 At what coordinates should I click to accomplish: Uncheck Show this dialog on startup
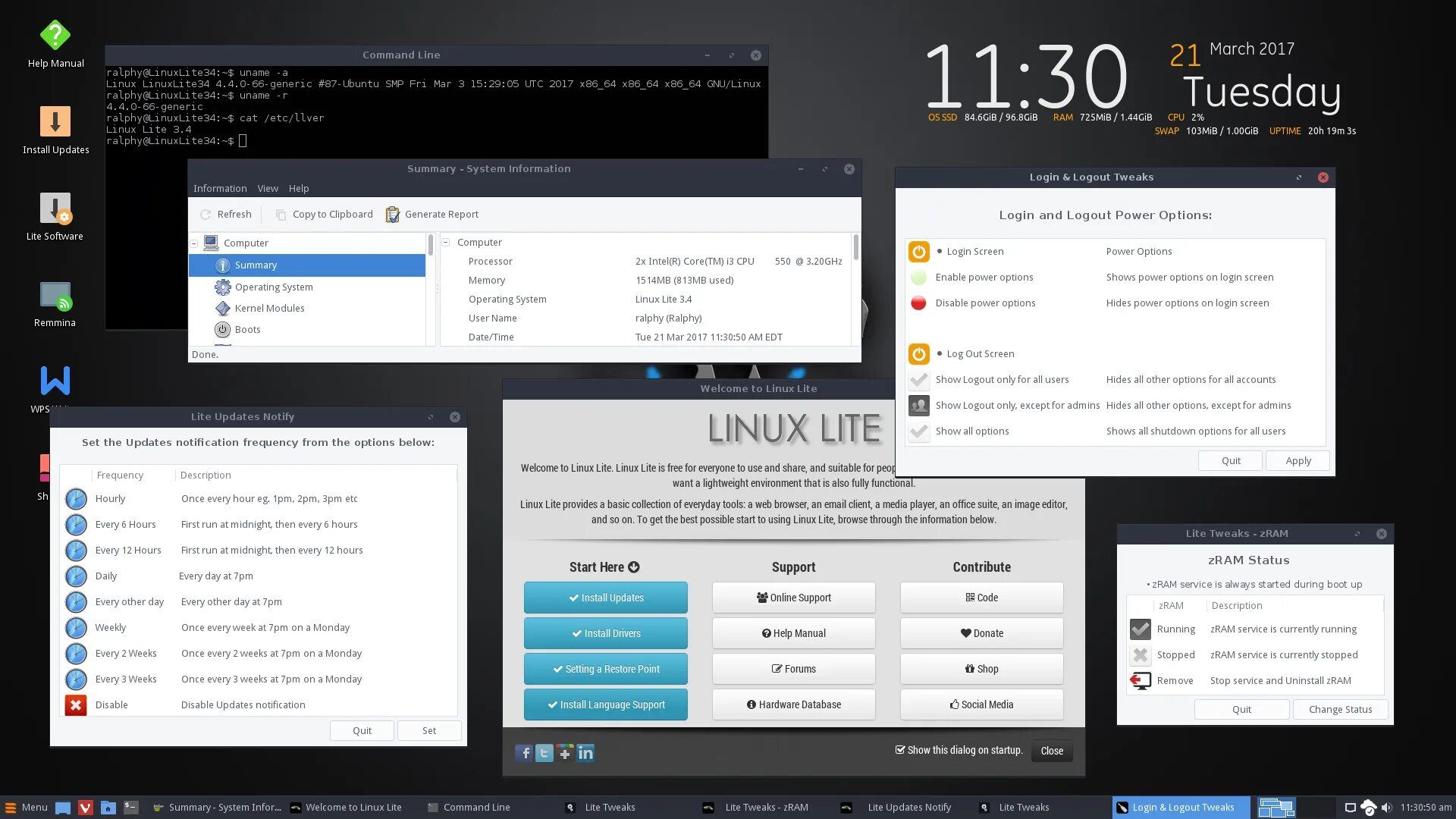tap(900, 750)
